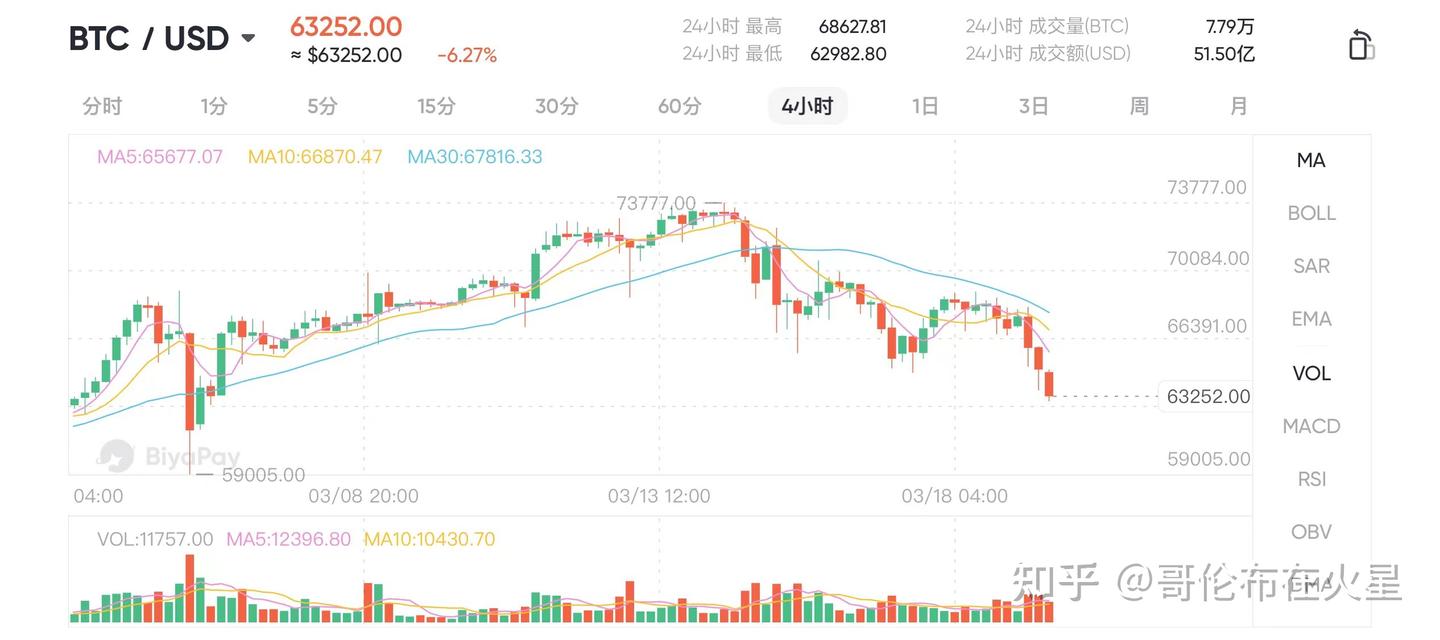
Task: Select the MA overlay in the sidebar
Action: coord(1310,159)
